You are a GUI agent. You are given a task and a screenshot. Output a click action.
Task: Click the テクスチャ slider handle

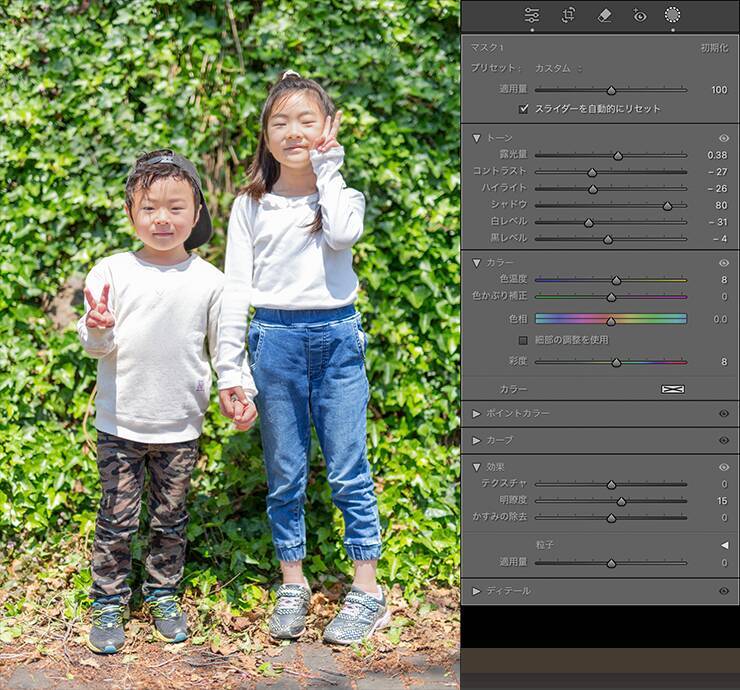[x=611, y=485]
